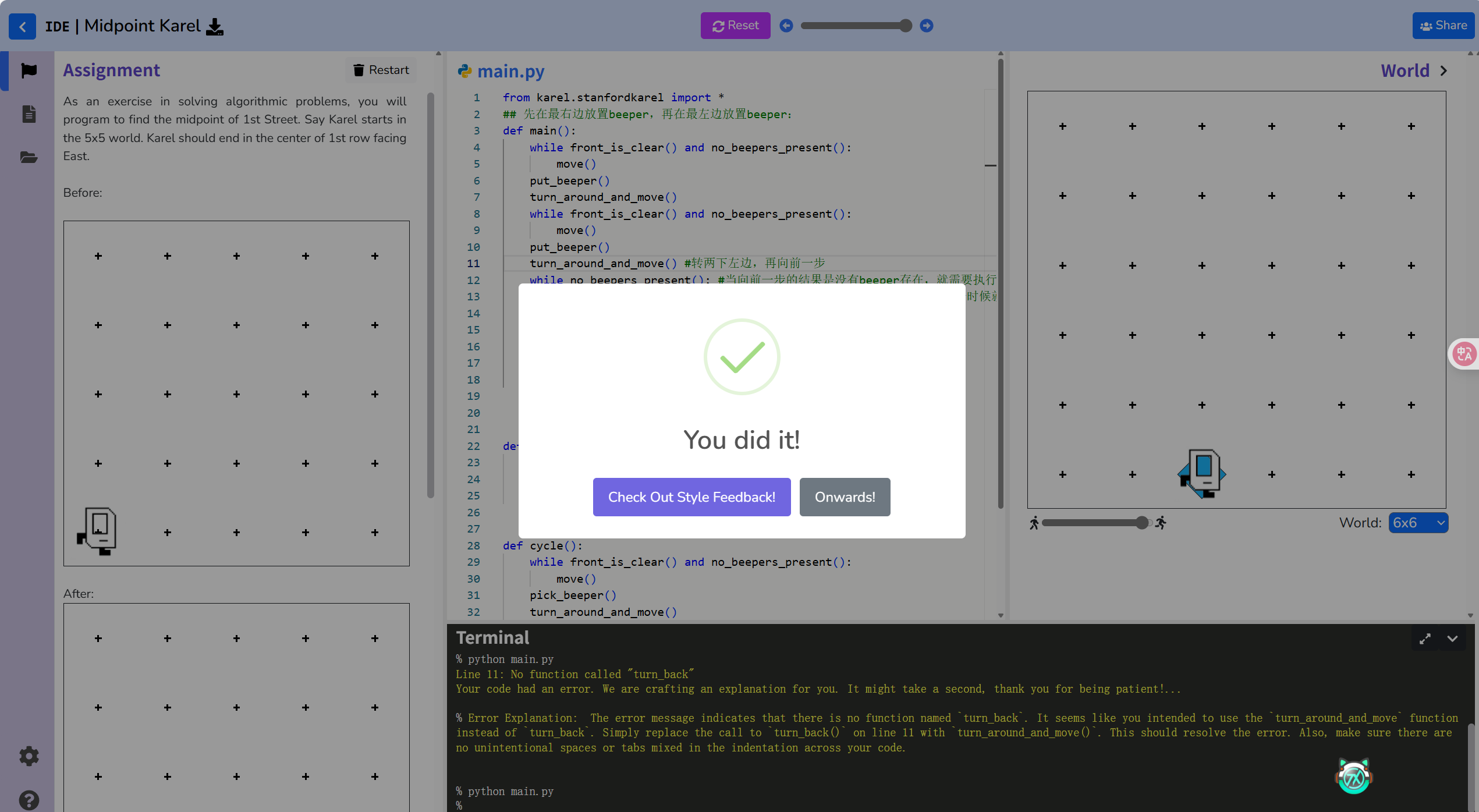The image size is (1479, 812).
Task: Step backward with left arrow icon
Action: [x=786, y=26]
